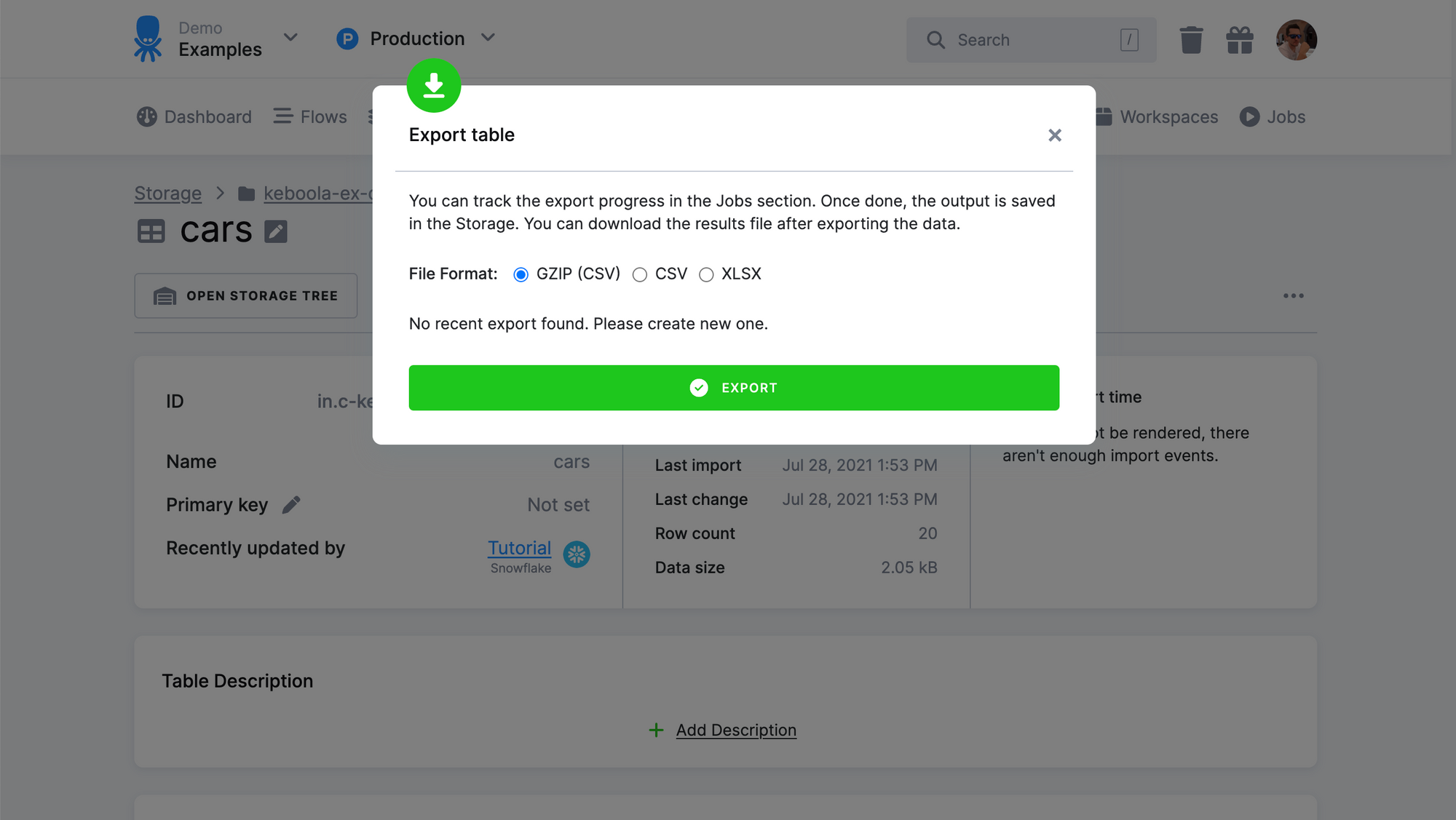Click the close modal X button
Viewport: 1456px width, 820px height.
(x=1055, y=135)
